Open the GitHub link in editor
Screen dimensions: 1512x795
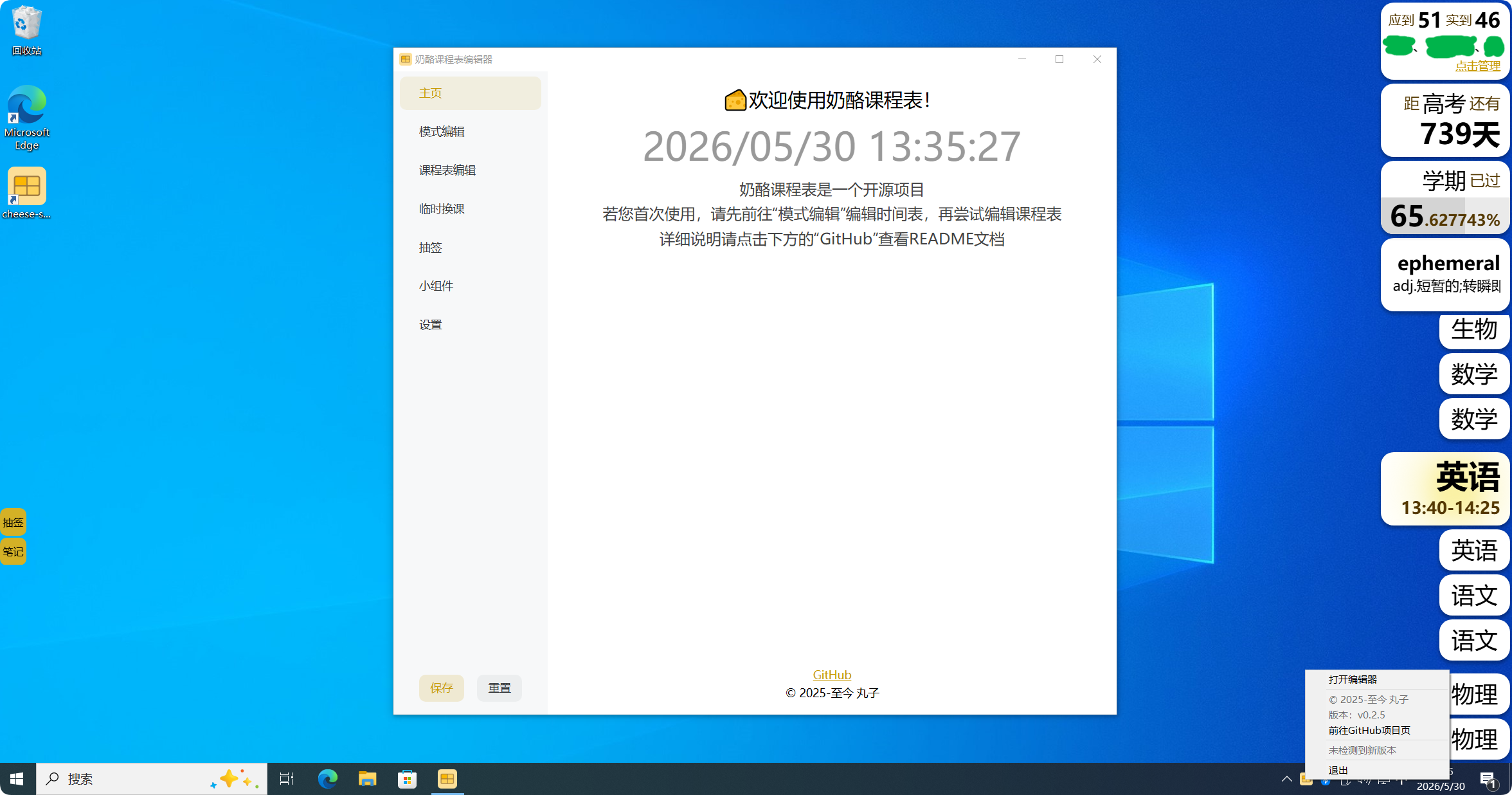pos(832,675)
